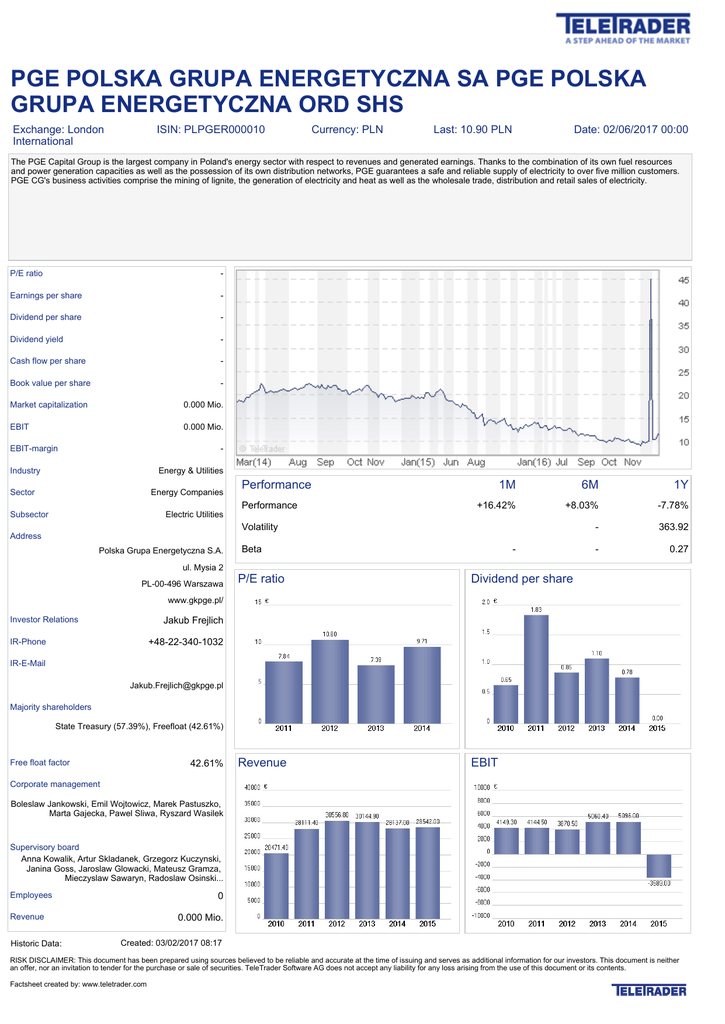Click the ISIN code PLPGER000010
The image size is (725, 1024).
(x=211, y=130)
